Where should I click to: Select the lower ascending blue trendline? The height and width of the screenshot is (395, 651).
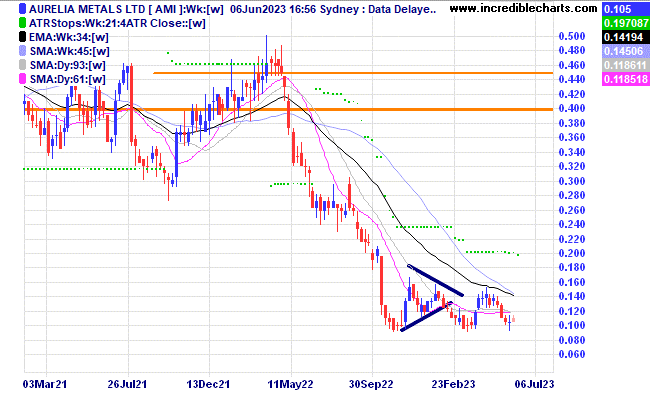tap(426, 316)
